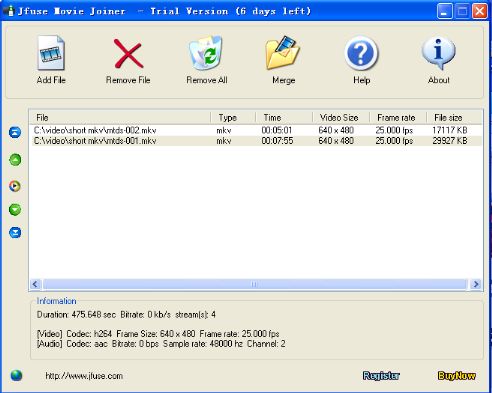Image resolution: width=492 pixels, height=393 pixels.
Task: Move selected file down one position
Action: (15, 210)
